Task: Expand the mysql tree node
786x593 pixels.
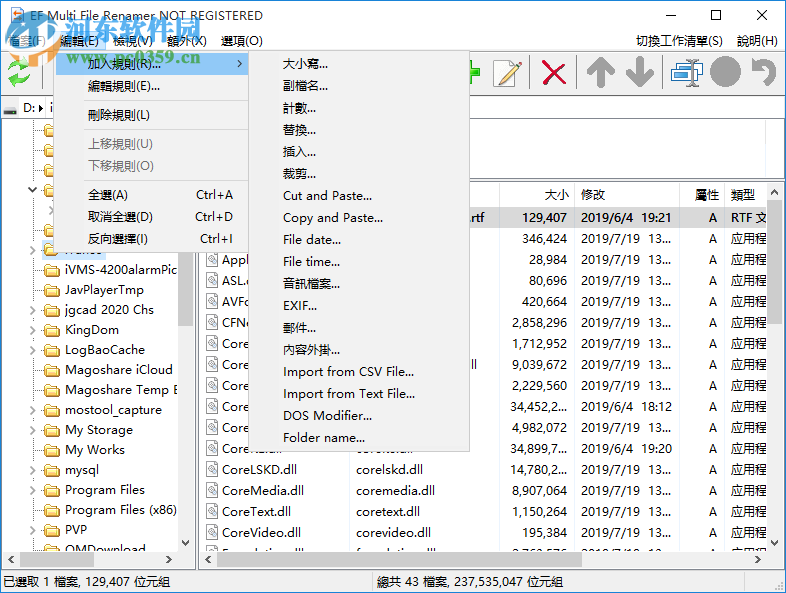Action: [x=33, y=470]
